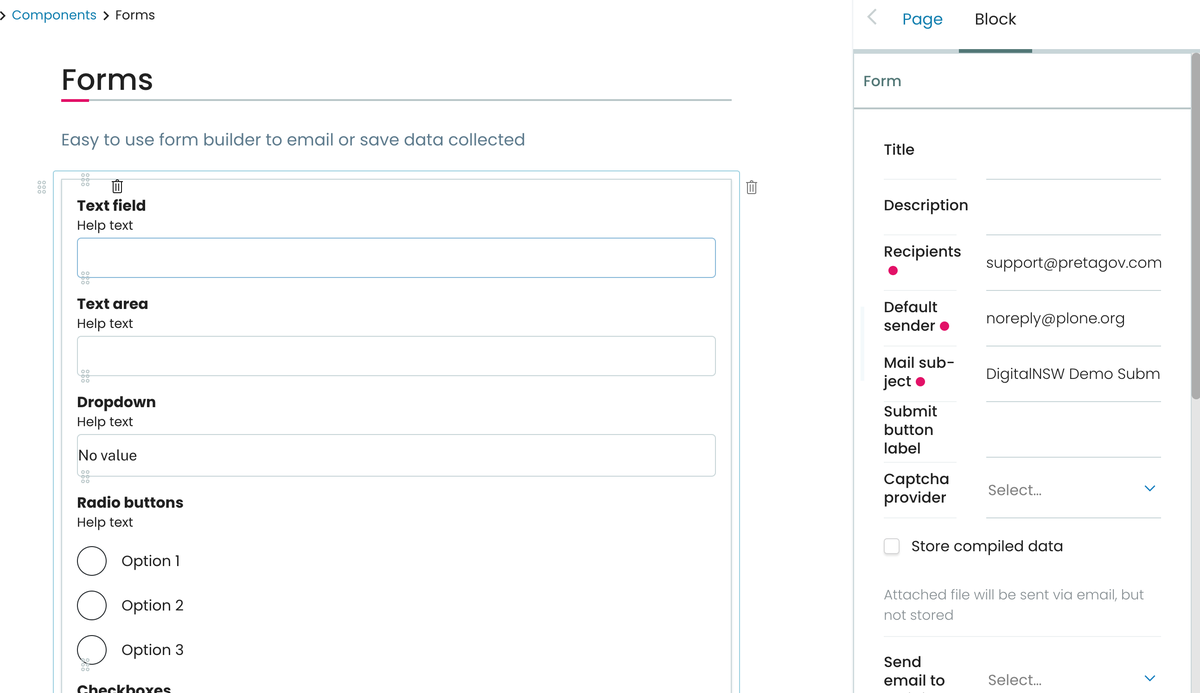
Task: Click the Help text under Text field
Action: click(105, 225)
